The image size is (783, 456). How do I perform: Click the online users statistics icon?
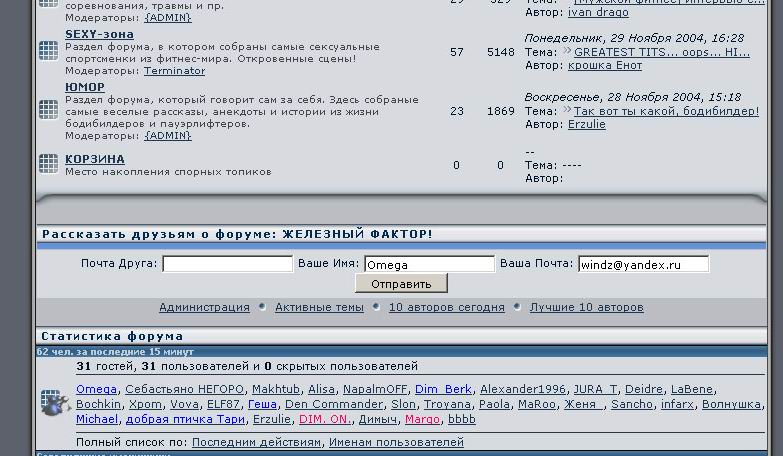coord(53,402)
